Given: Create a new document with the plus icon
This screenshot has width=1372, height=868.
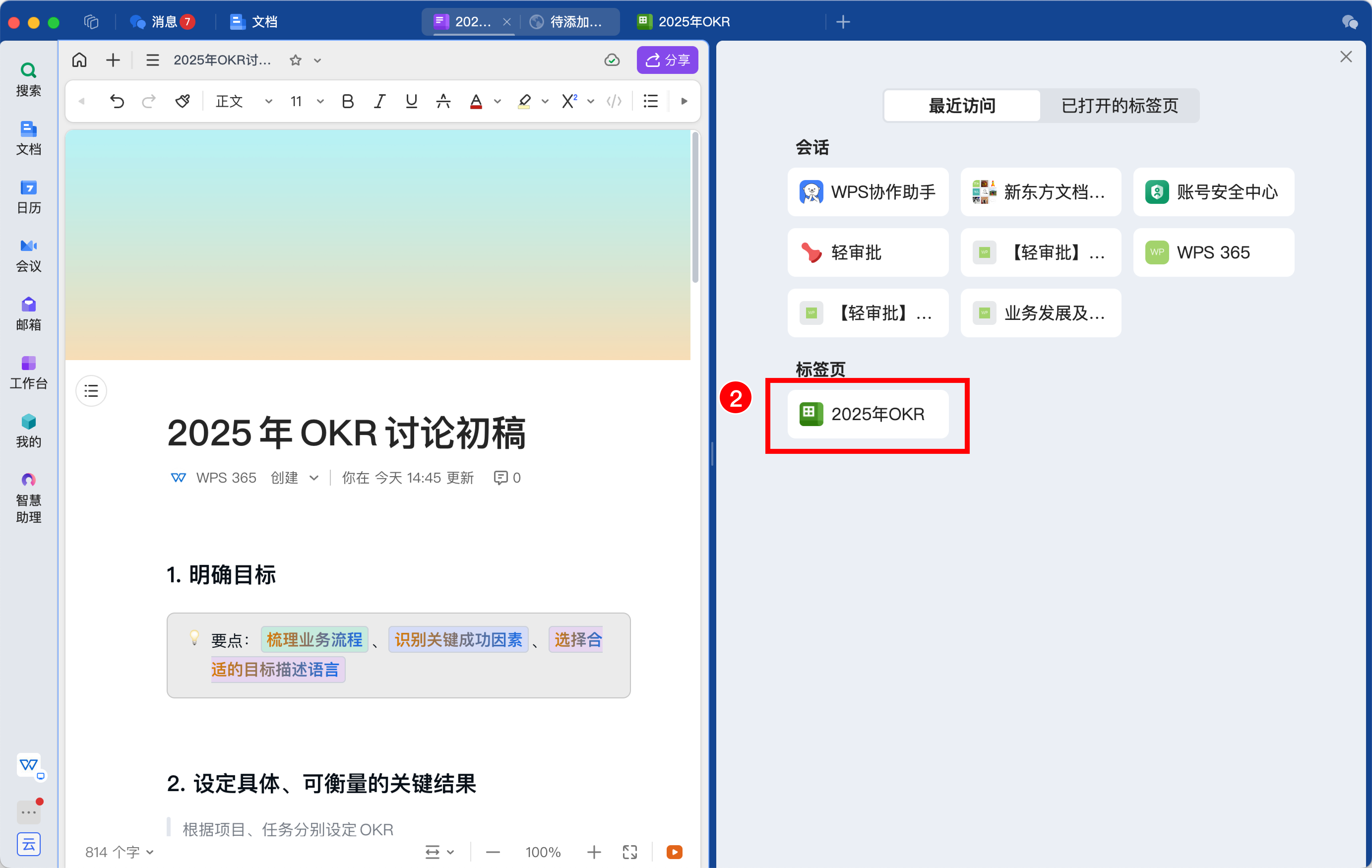Looking at the screenshot, I should [113, 60].
